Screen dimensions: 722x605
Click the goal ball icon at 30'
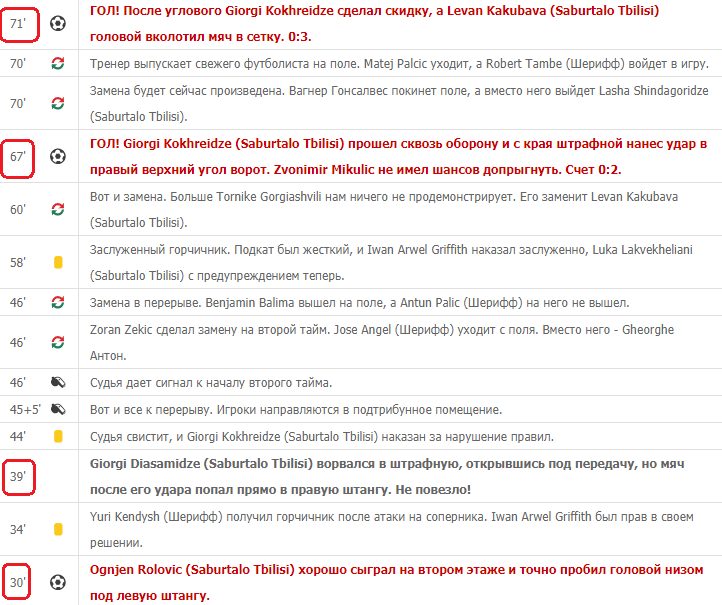(x=57, y=581)
